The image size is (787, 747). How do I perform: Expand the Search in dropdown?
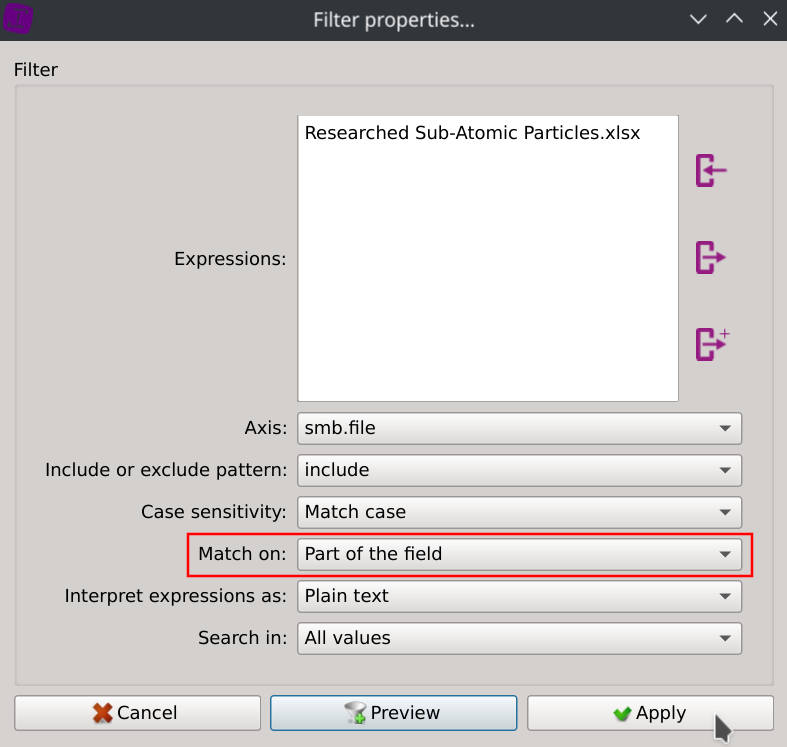point(519,638)
